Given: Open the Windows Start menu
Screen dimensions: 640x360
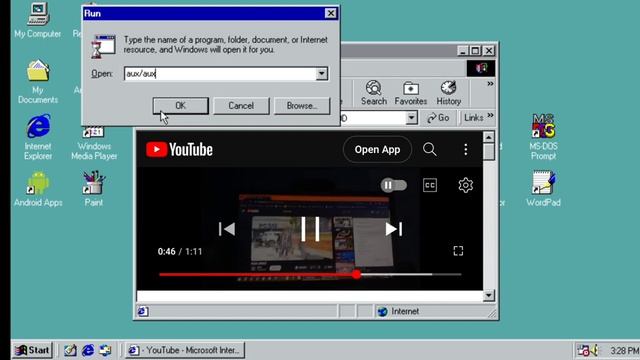Looking at the screenshot, I should [32, 350].
